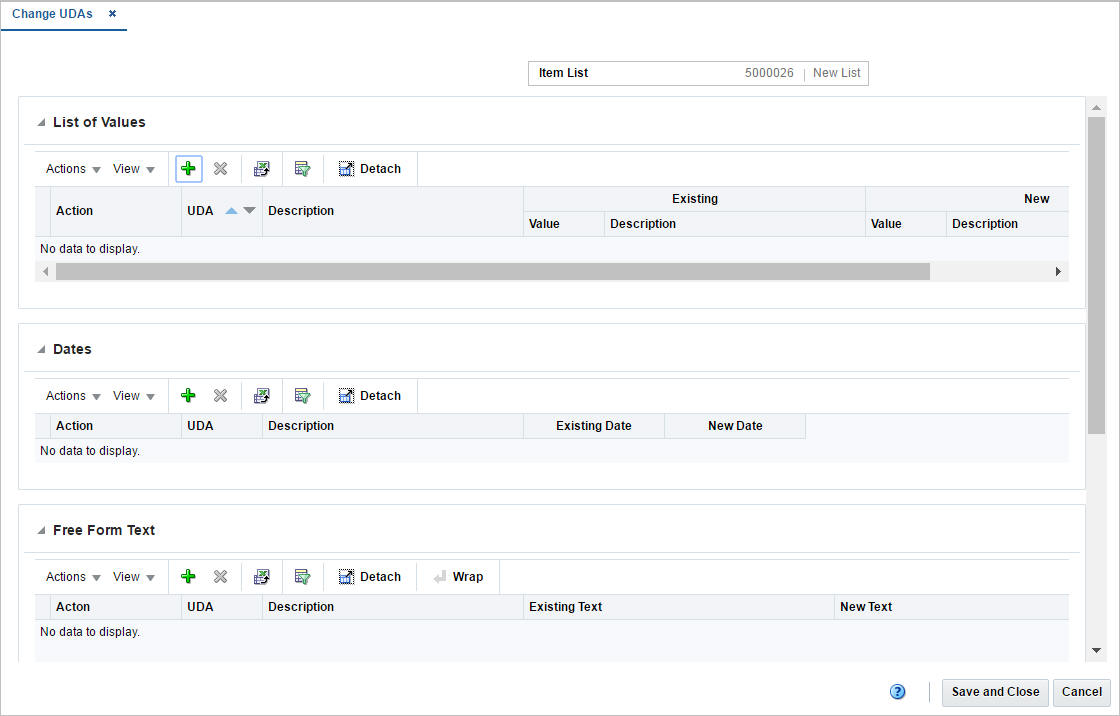Click Description header under Existing

[x=735, y=224]
